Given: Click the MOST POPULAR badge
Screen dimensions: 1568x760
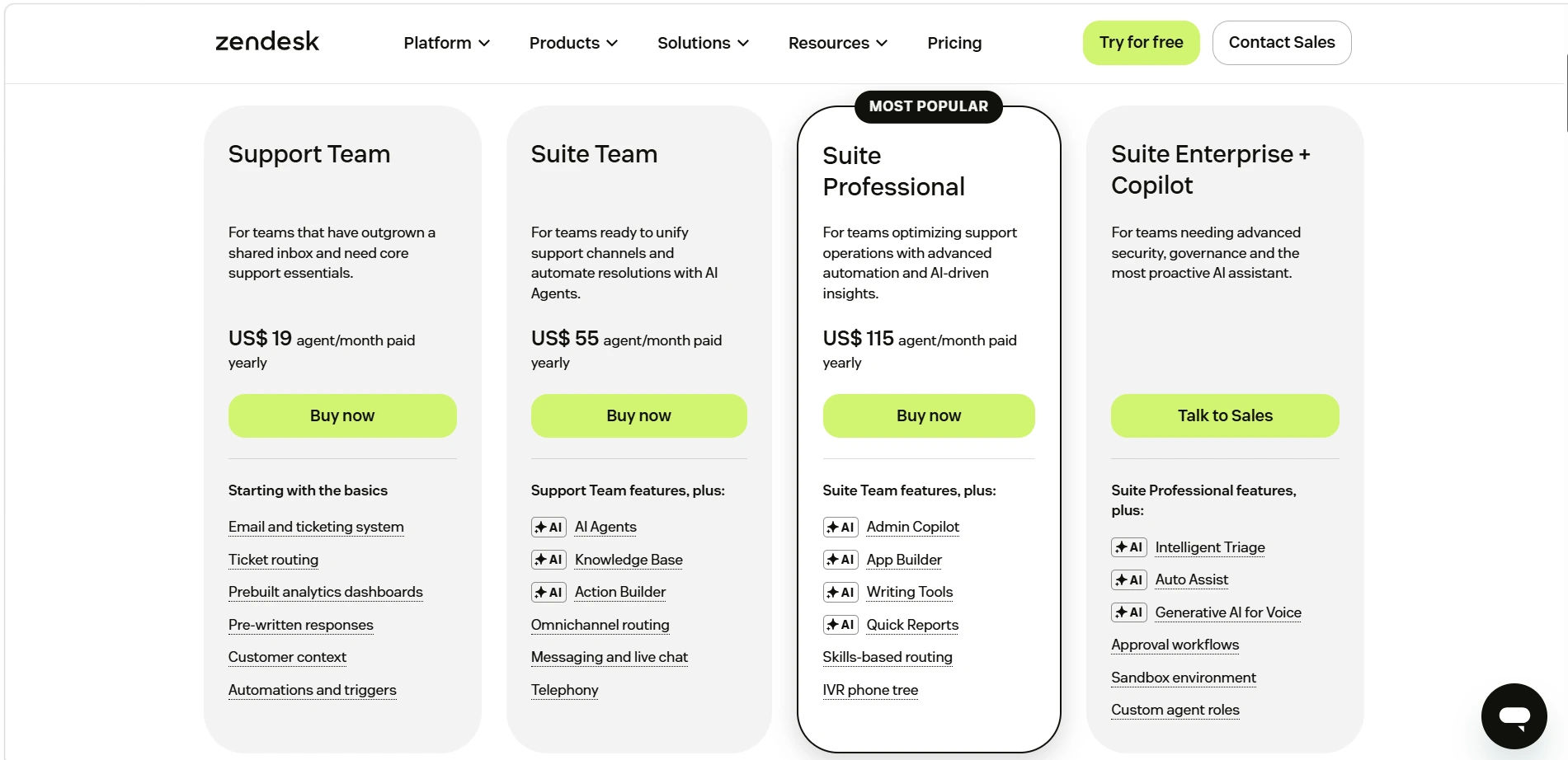Looking at the screenshot, I should coord(928,106).
